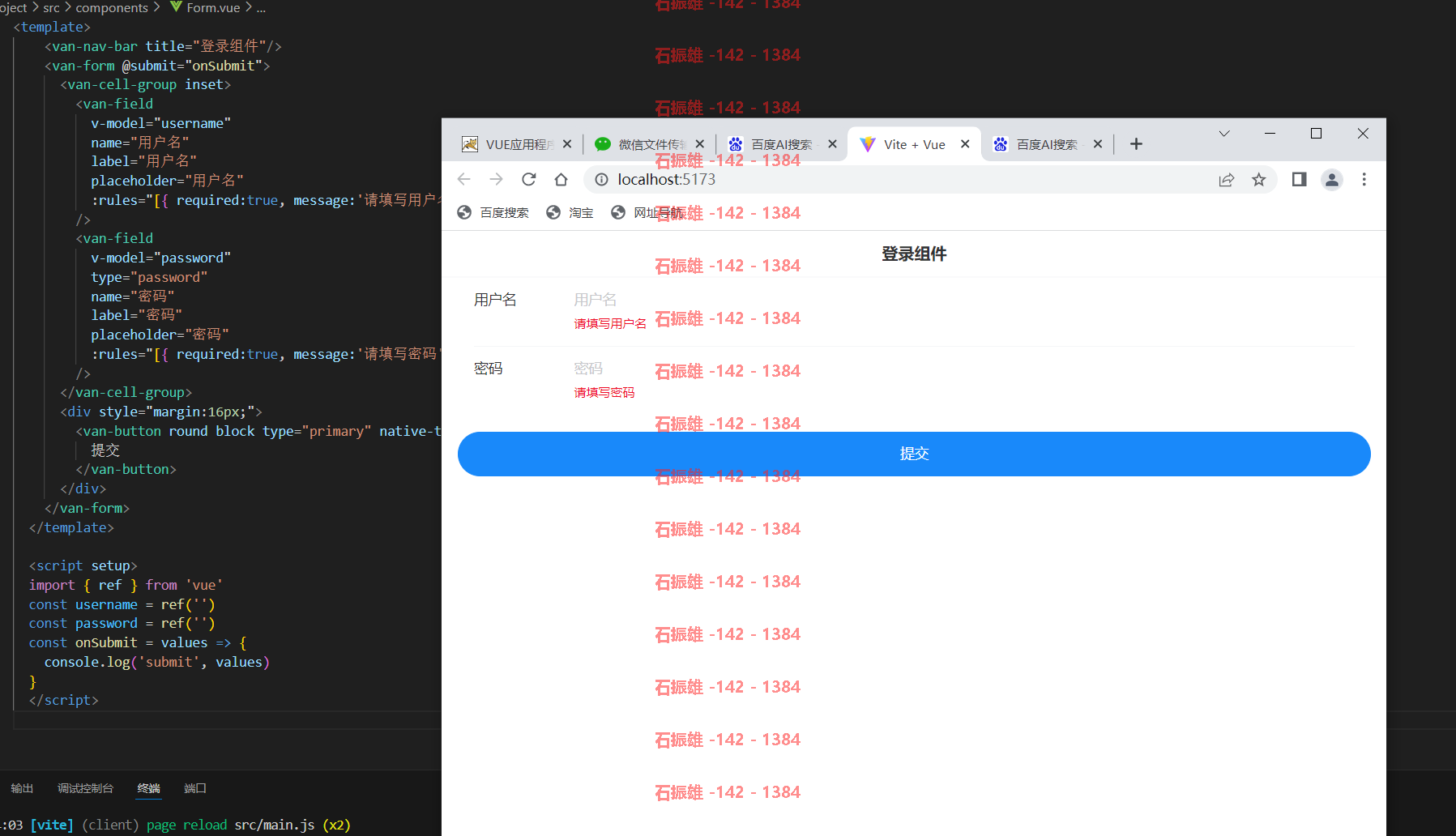Toggle Chrome side panel icon

click(x=1299, y=179)
